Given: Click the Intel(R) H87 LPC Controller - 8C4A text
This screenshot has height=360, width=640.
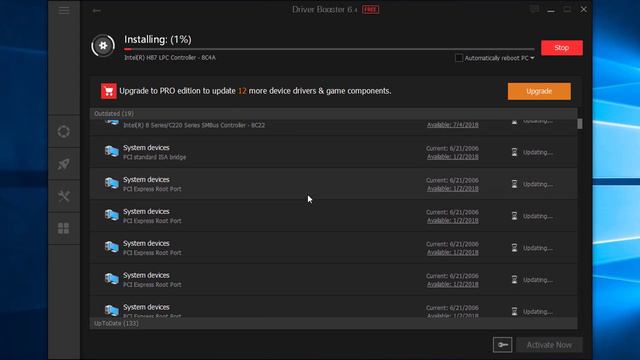Looking at the screenshot, I should 170,58.
